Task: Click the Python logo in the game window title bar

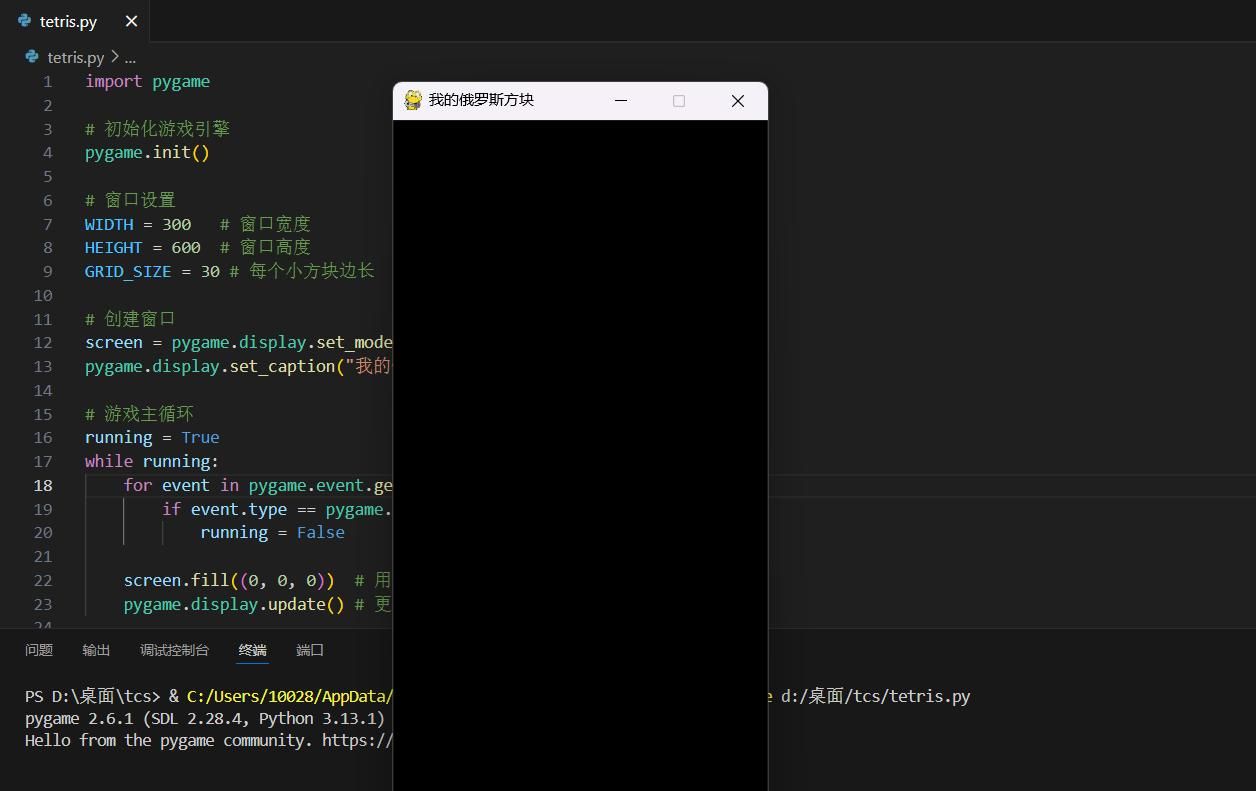Action: (x=412, y=100)
